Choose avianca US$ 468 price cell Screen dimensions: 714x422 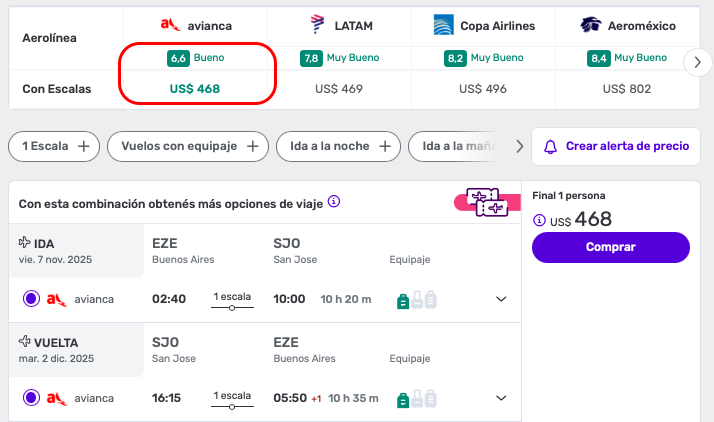click(195, 89)
